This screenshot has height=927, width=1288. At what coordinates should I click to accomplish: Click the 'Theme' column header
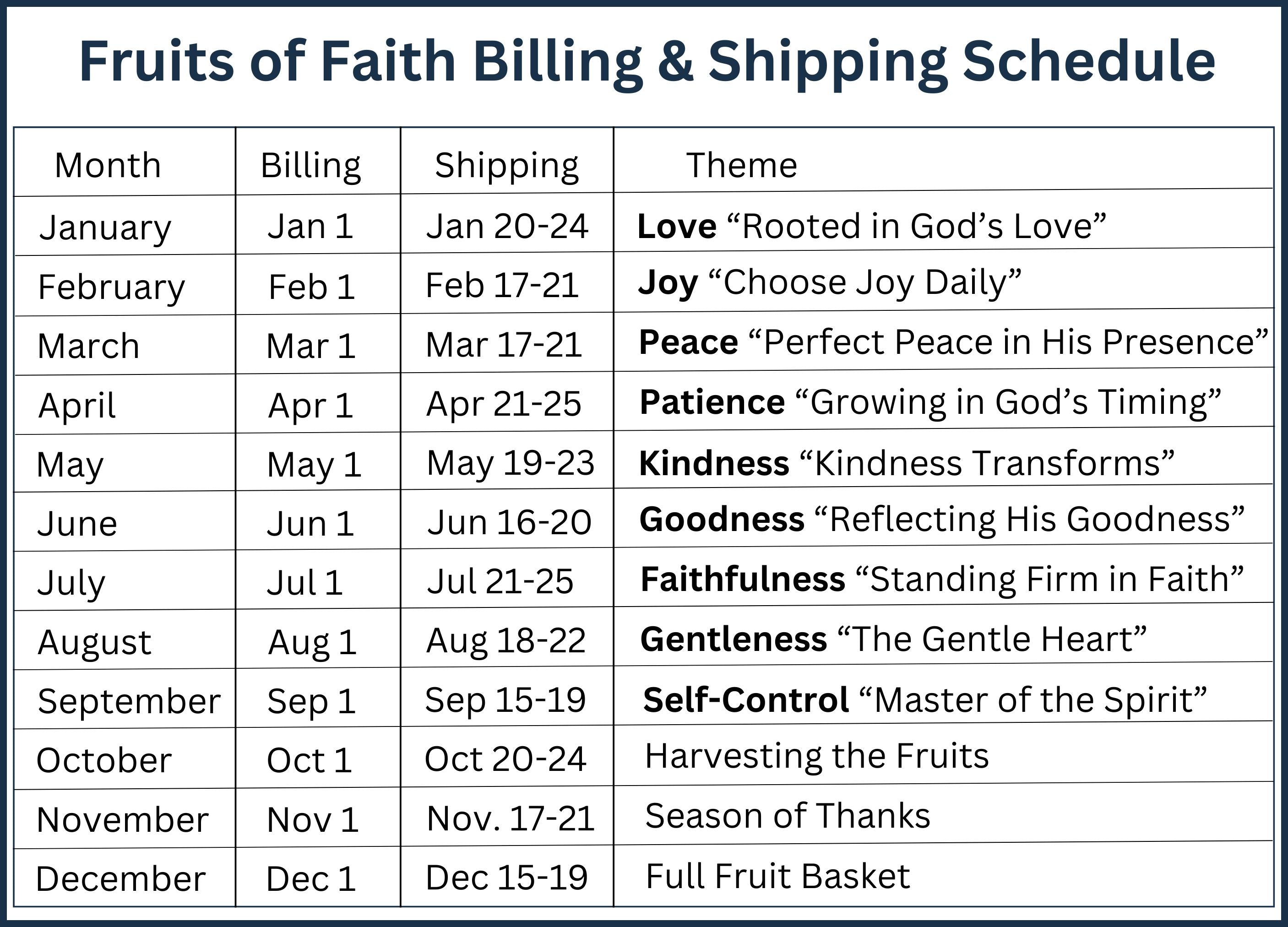(x=742, y=165)
